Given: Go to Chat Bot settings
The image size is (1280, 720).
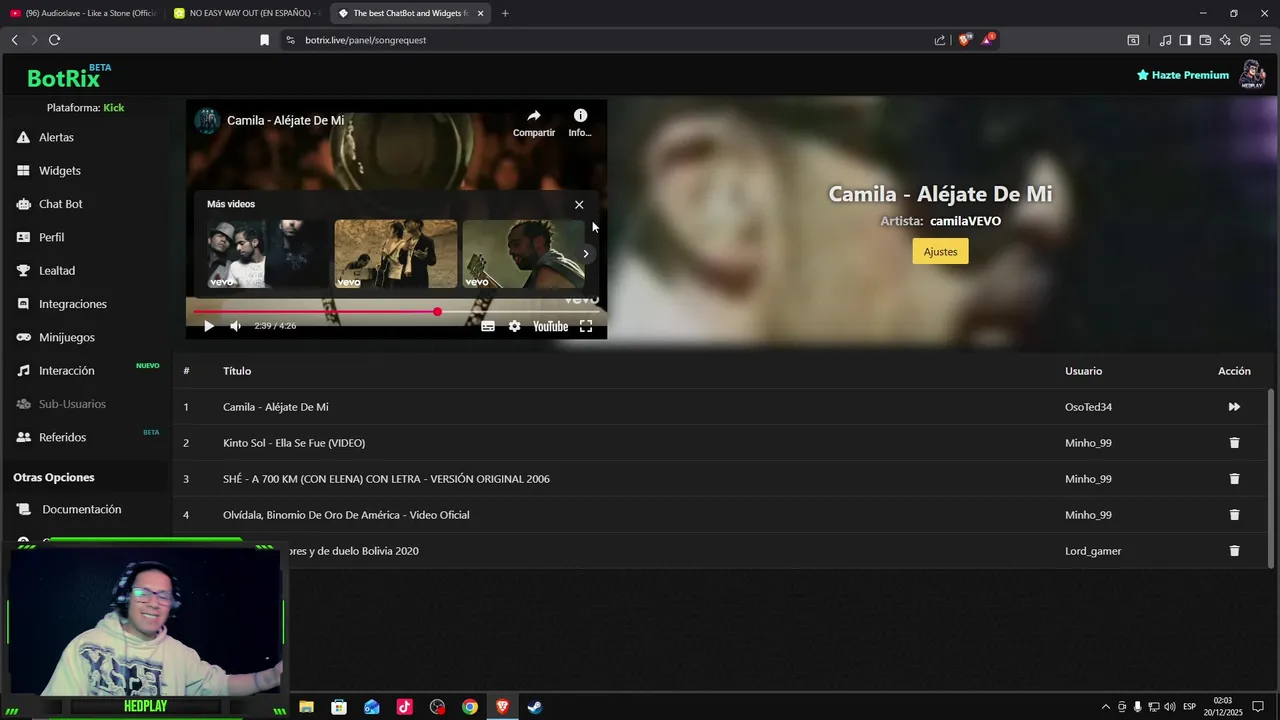Looking at the screenshot, I should 60,204.
